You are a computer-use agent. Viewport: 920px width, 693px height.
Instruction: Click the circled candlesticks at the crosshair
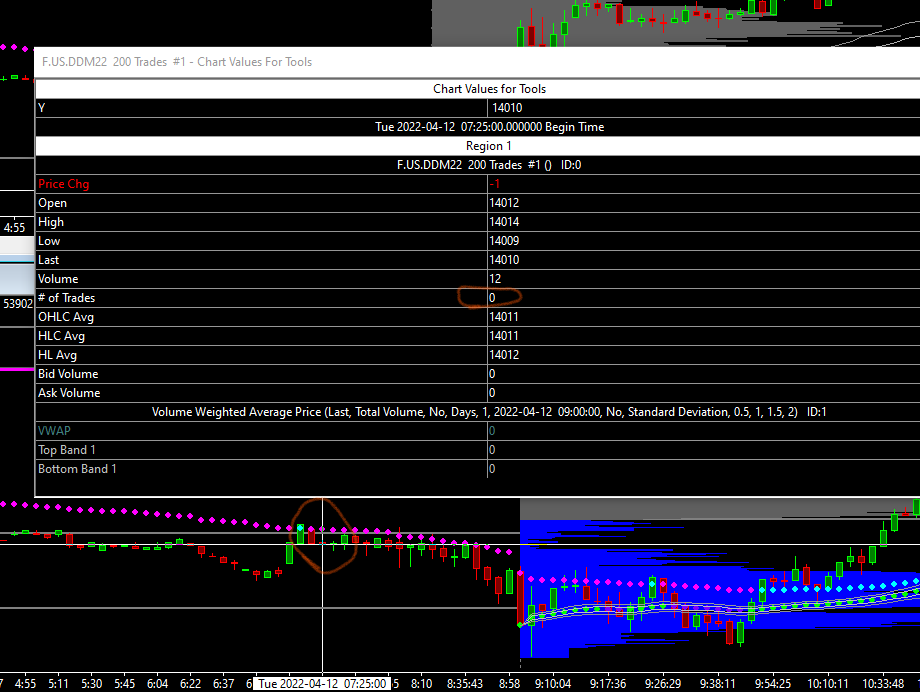click(x=322, y=536)
